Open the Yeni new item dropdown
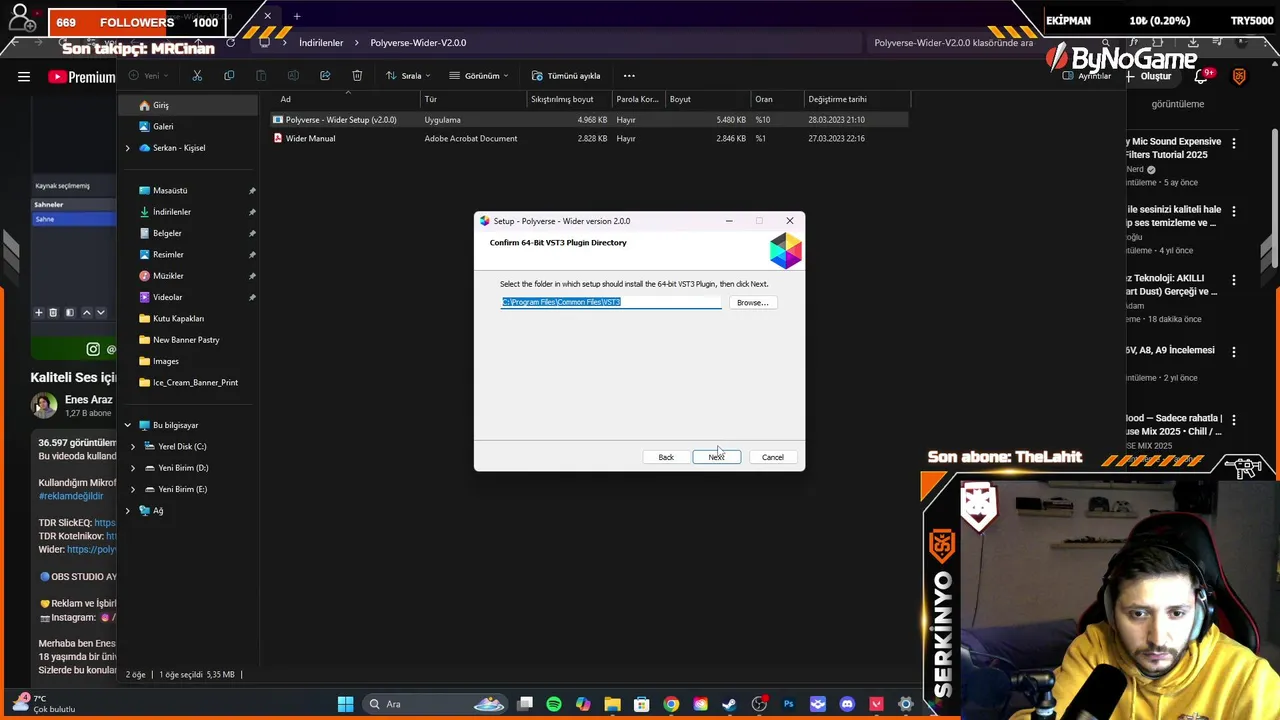Screen dimensions: 1280x720 [x=150, y=76]
